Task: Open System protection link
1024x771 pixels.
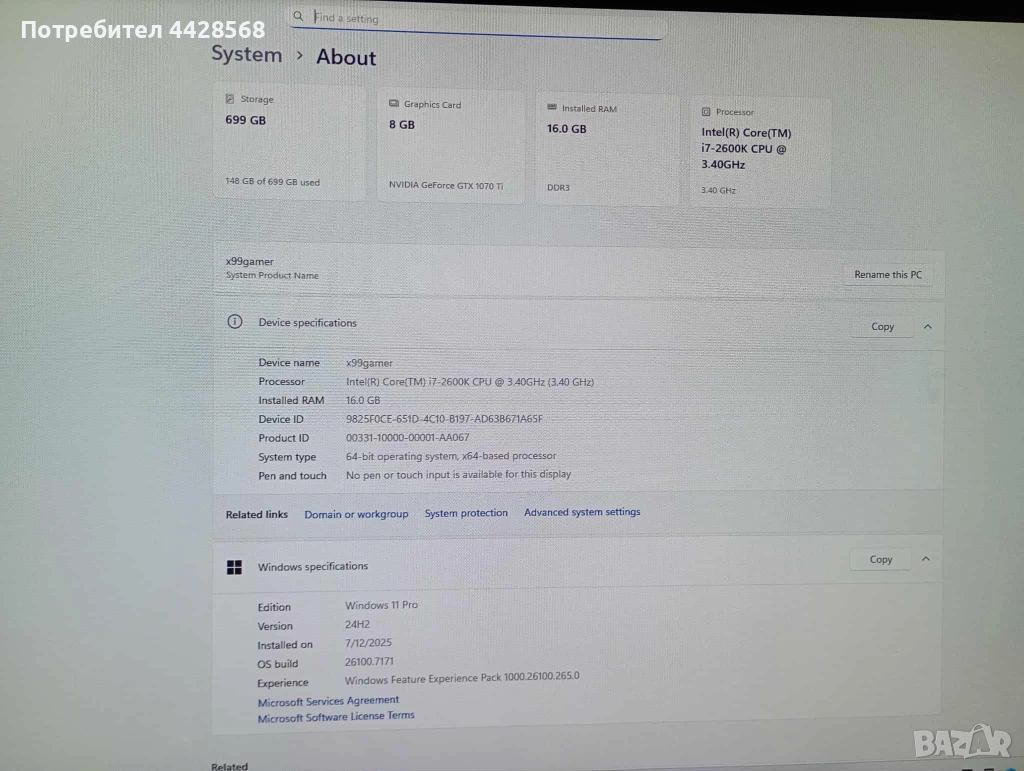Action: pos(466,513)
